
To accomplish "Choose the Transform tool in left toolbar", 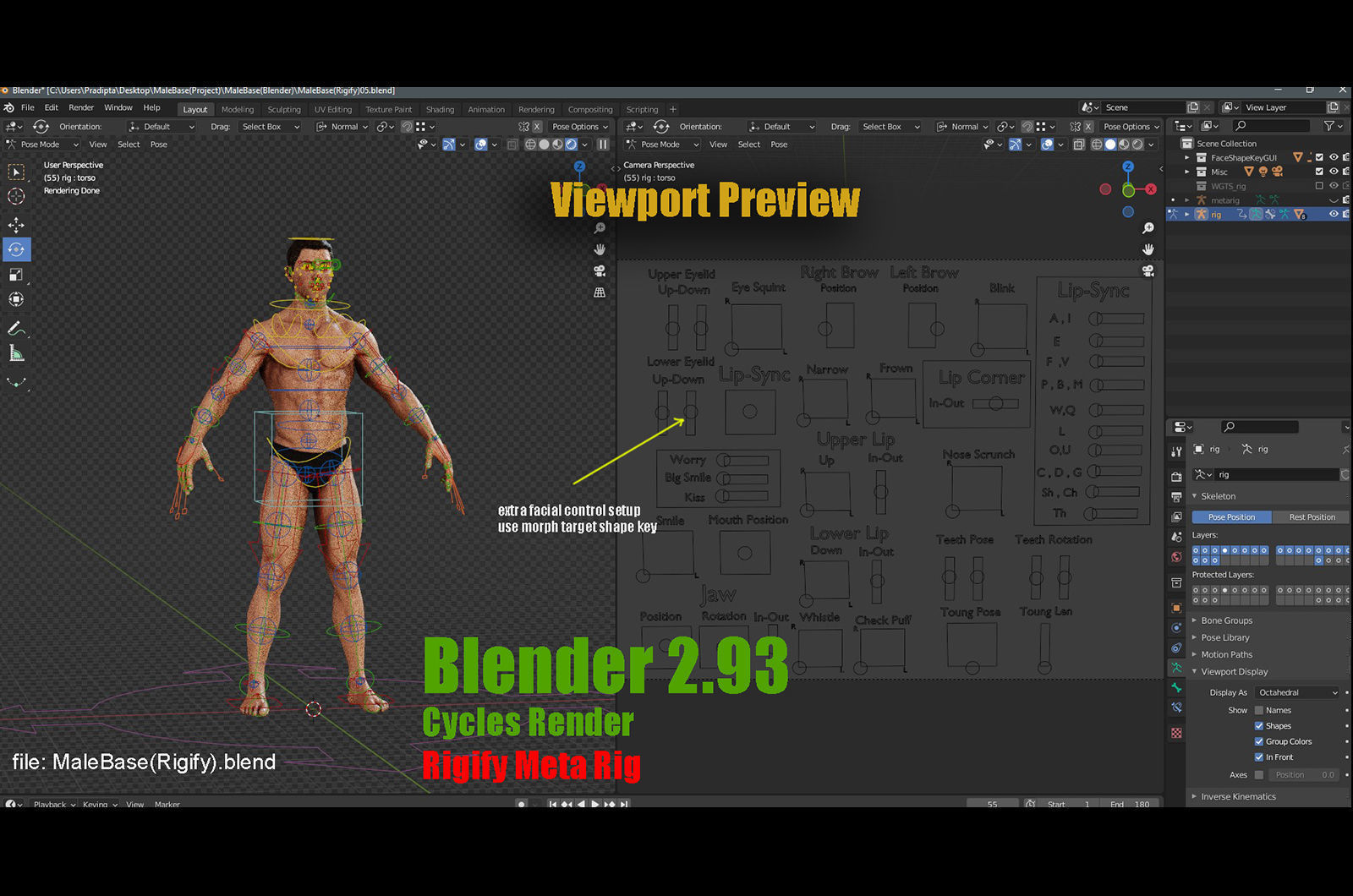I will tap(16, 299).
